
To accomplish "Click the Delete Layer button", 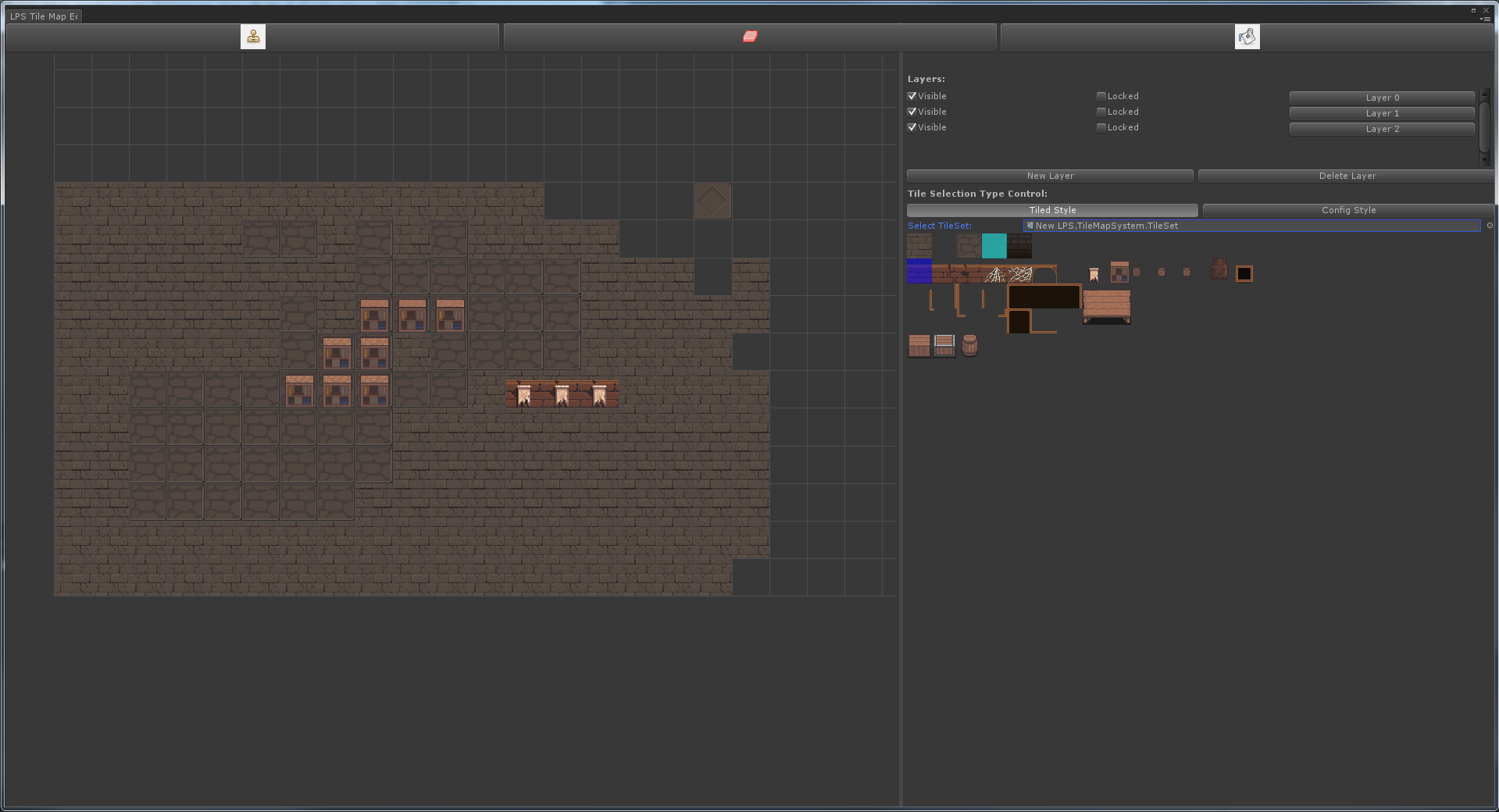I will pyautogui.click(x=1347, y=176).
